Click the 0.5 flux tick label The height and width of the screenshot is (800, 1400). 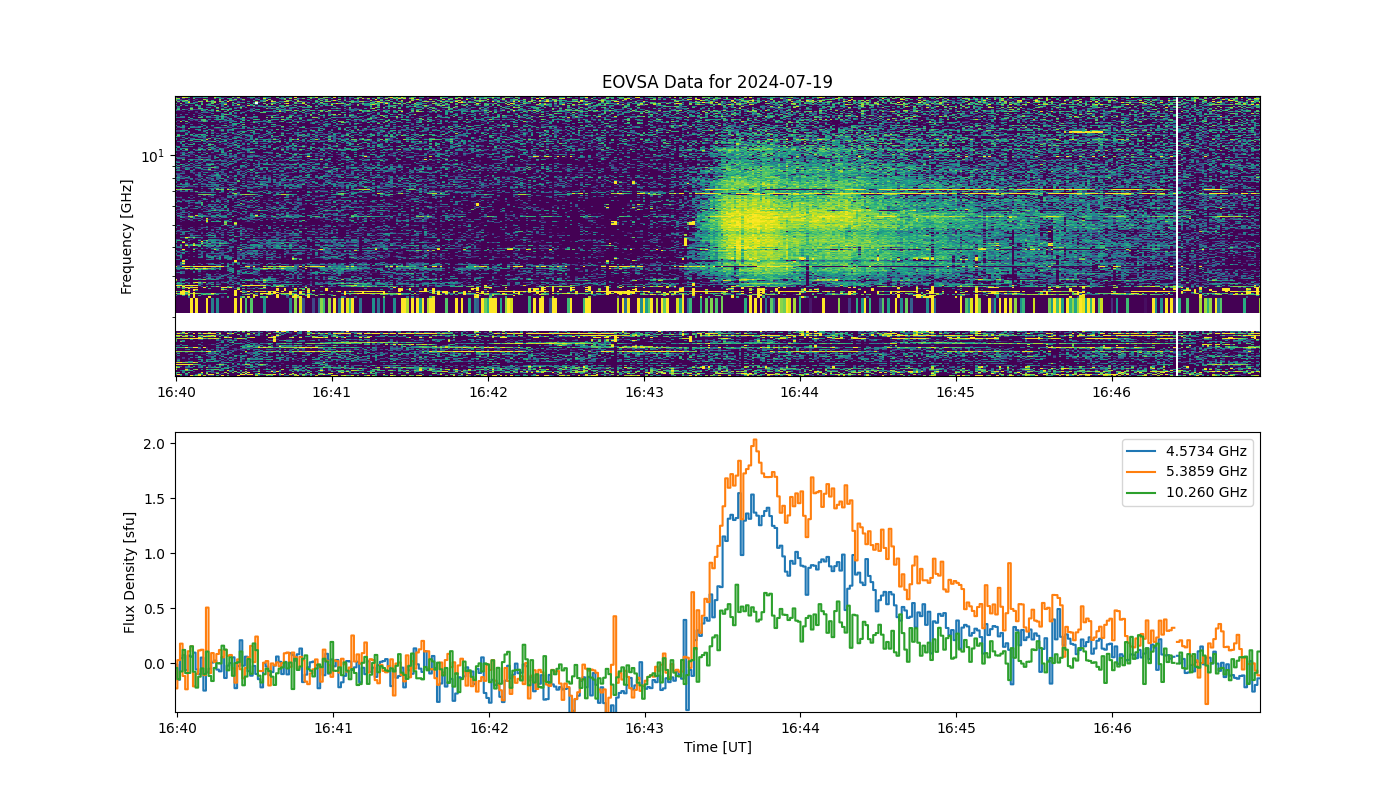(x=155, y=609)
